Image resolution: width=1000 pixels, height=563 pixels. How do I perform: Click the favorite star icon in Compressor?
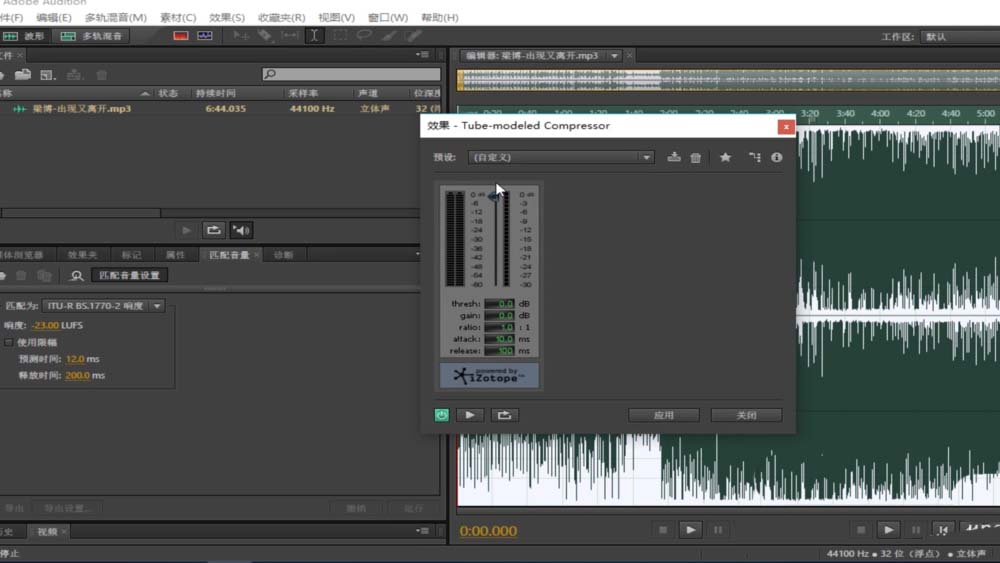tap(725, 157)
